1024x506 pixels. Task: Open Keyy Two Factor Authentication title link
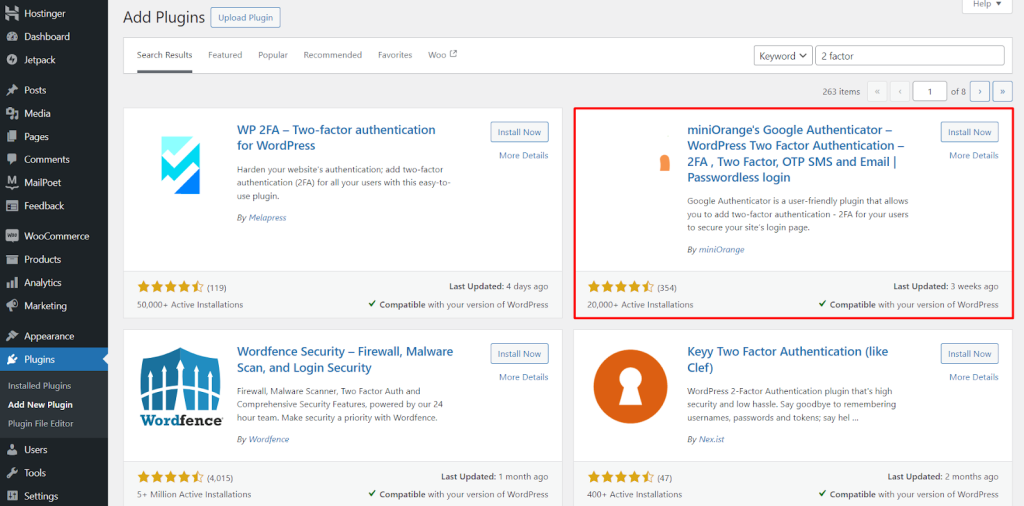[x=788, y=360]
